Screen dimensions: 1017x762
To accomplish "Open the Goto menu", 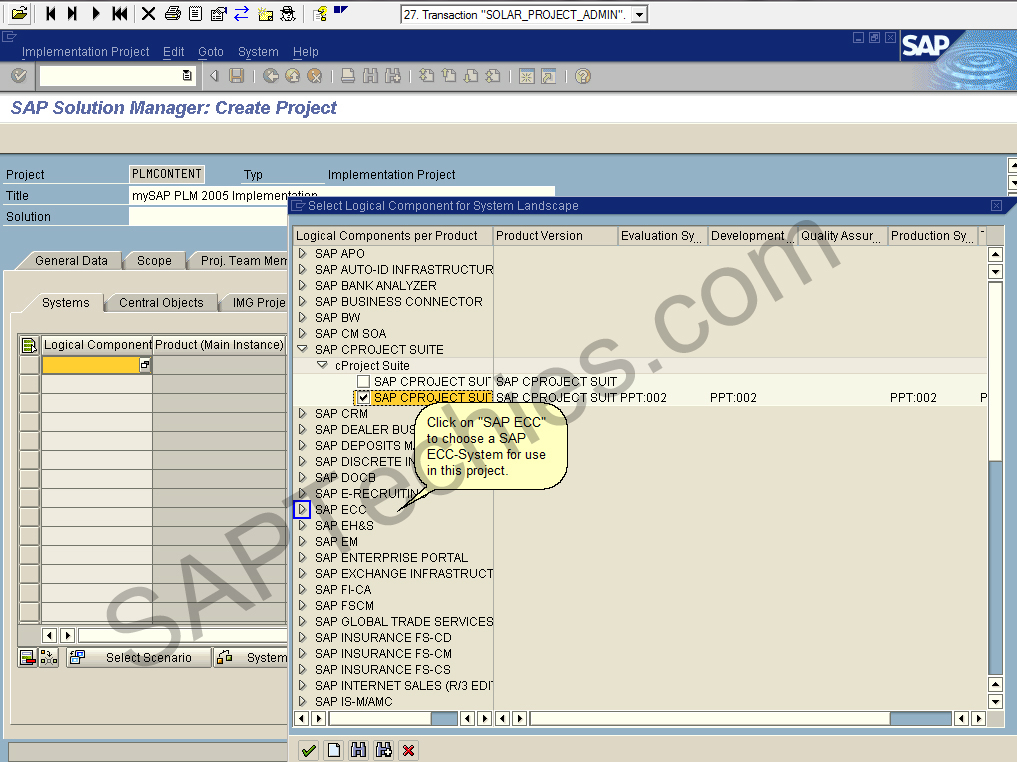I will (x=211, y=52).
